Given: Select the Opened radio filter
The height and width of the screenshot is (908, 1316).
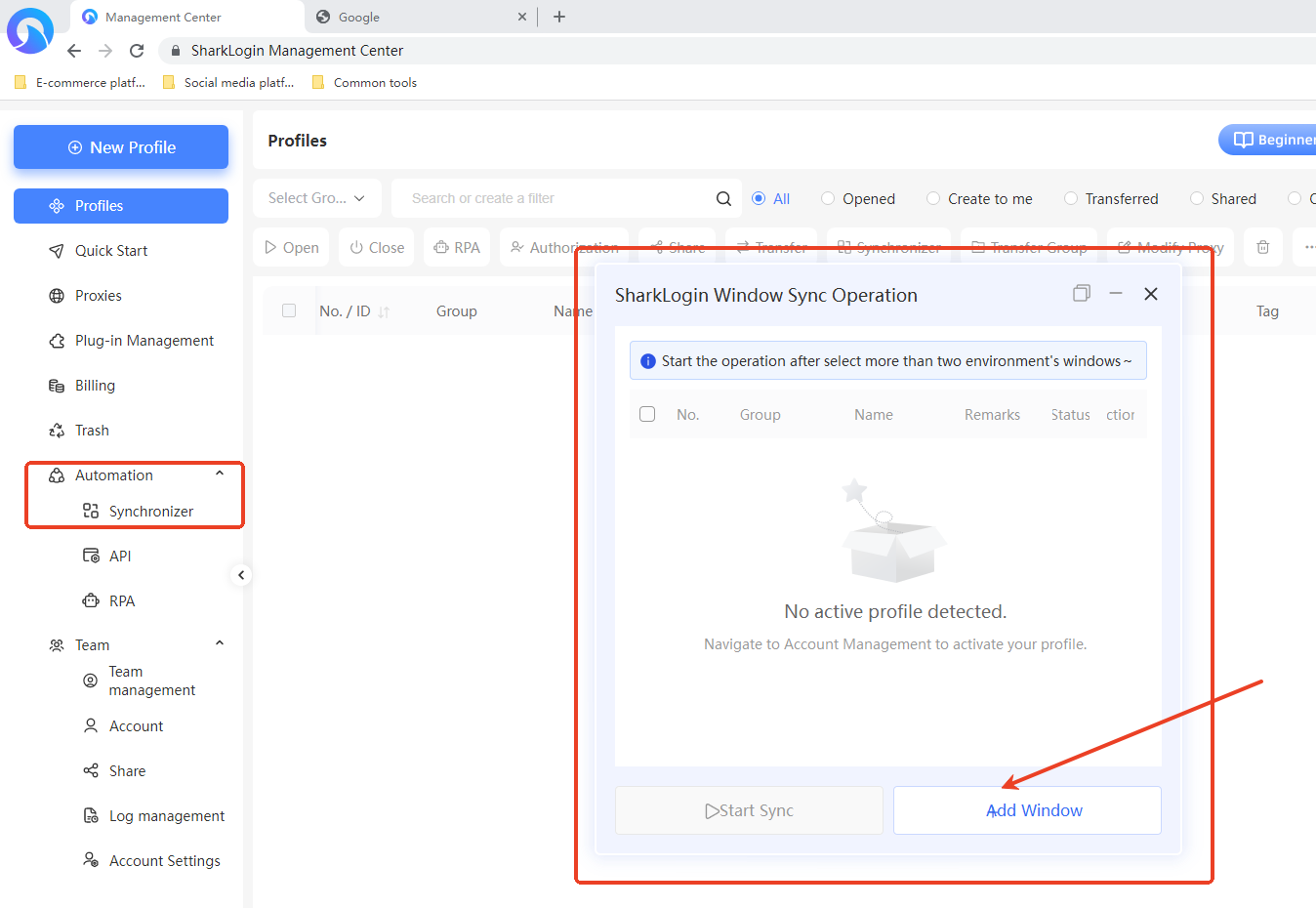Looking at the screenshot, I should point(828,199).
